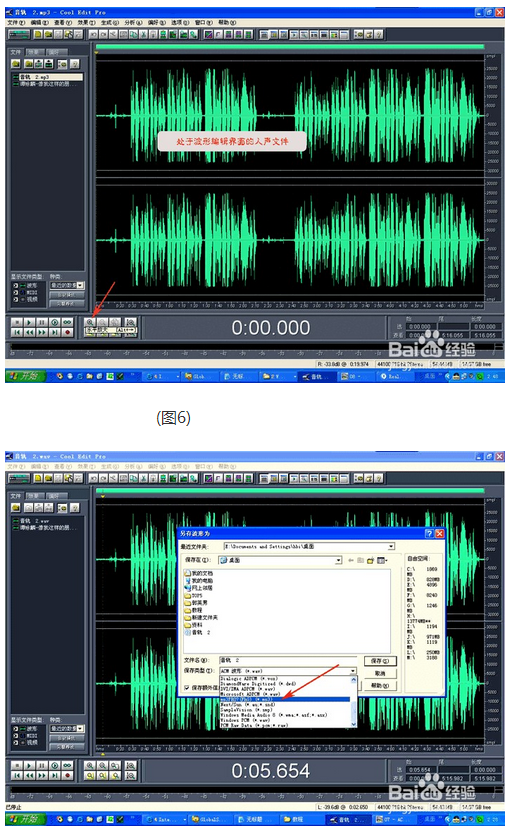Viewport: 506px width, 827px height.
Task: Click time ruler in 2.mp3 window
Action: (290, 305)
